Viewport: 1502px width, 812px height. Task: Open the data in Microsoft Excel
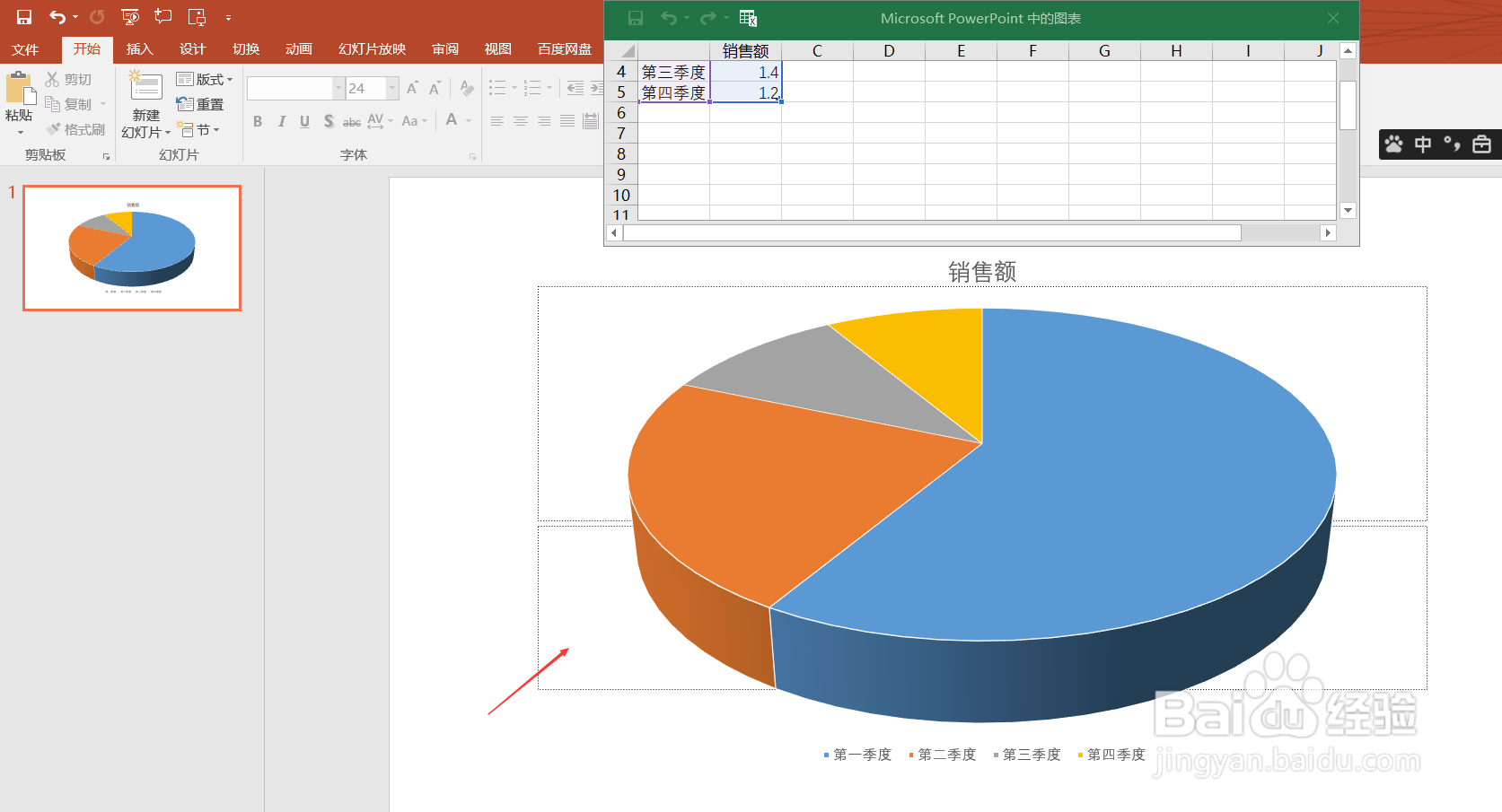tap(747, 18)
